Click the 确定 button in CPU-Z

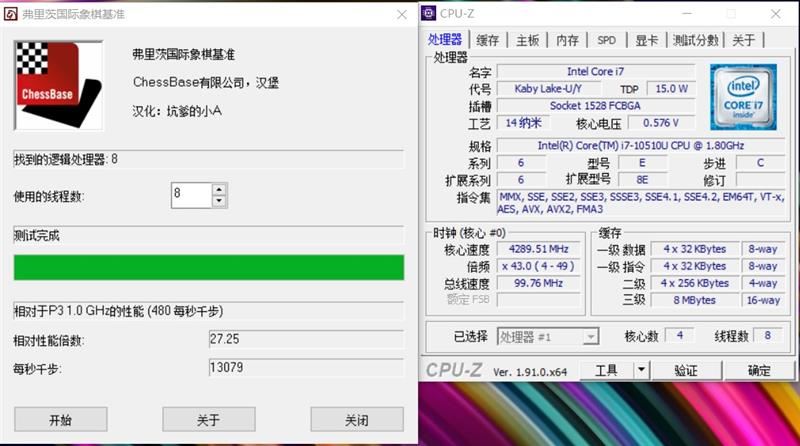[x=759, y=370]
